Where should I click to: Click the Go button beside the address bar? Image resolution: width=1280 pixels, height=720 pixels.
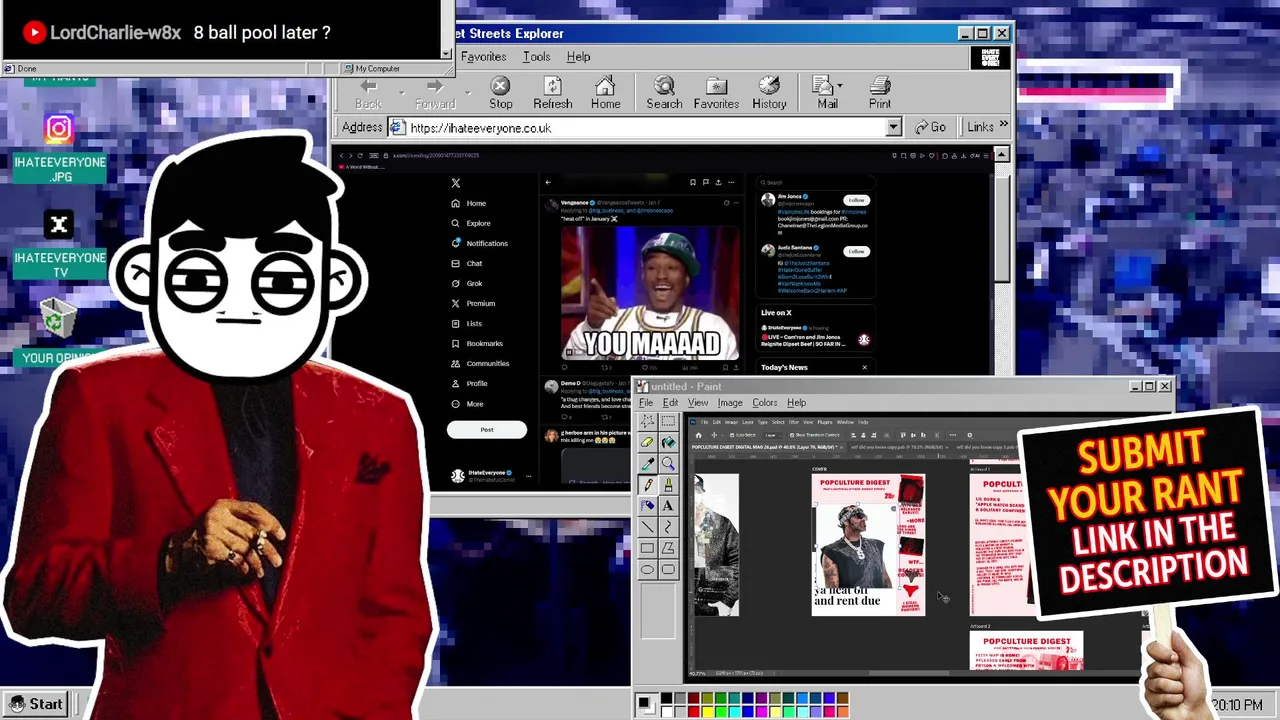click(x=930, y=127)
